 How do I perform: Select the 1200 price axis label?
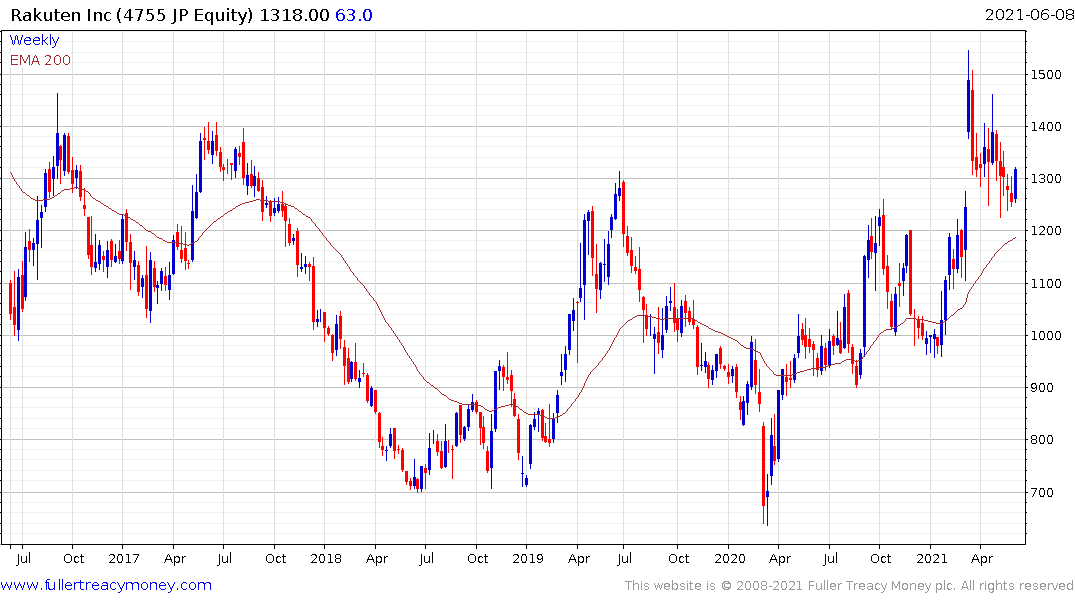1046,231
